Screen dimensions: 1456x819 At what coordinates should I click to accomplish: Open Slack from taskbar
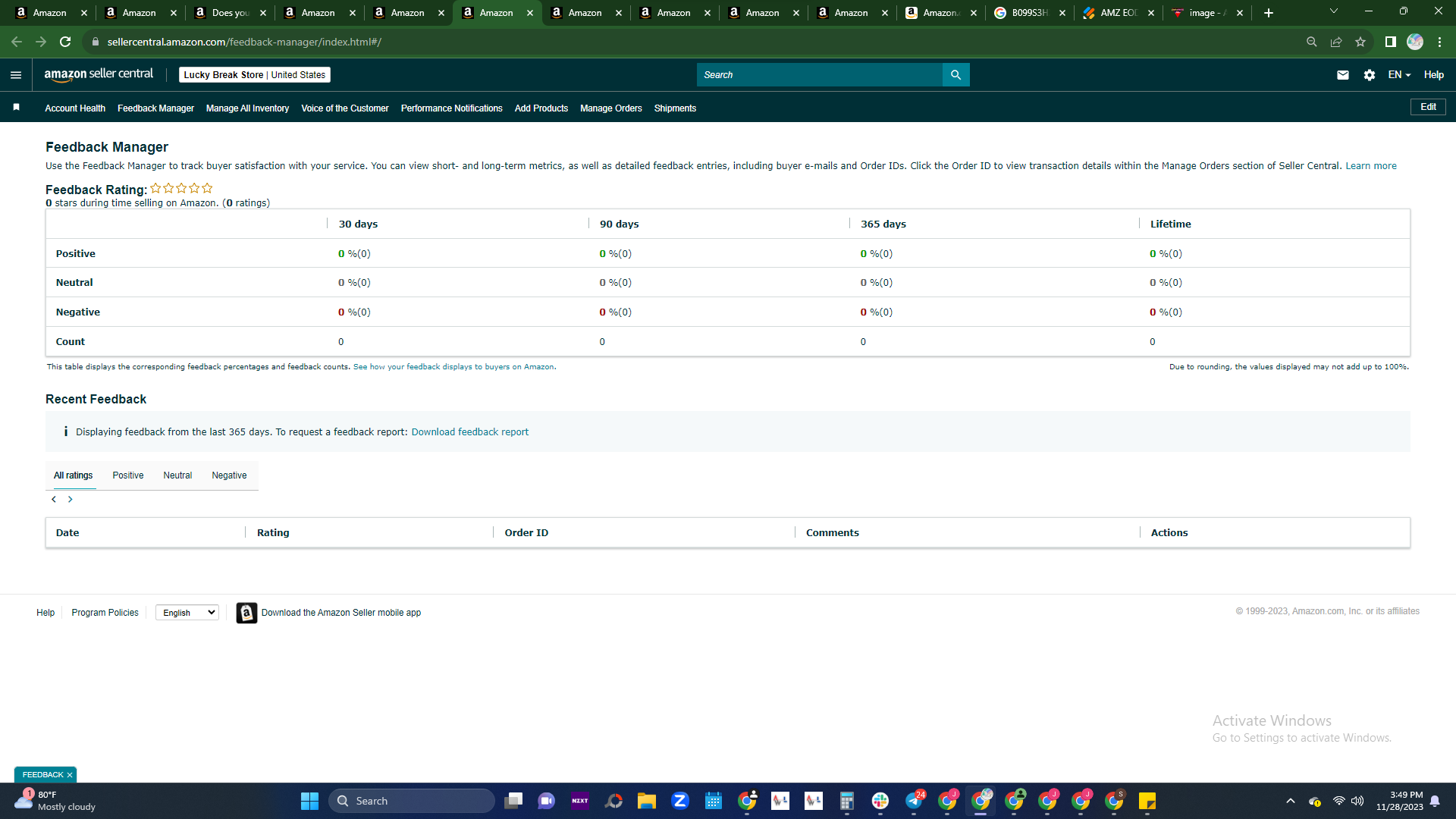pos(880,801)
